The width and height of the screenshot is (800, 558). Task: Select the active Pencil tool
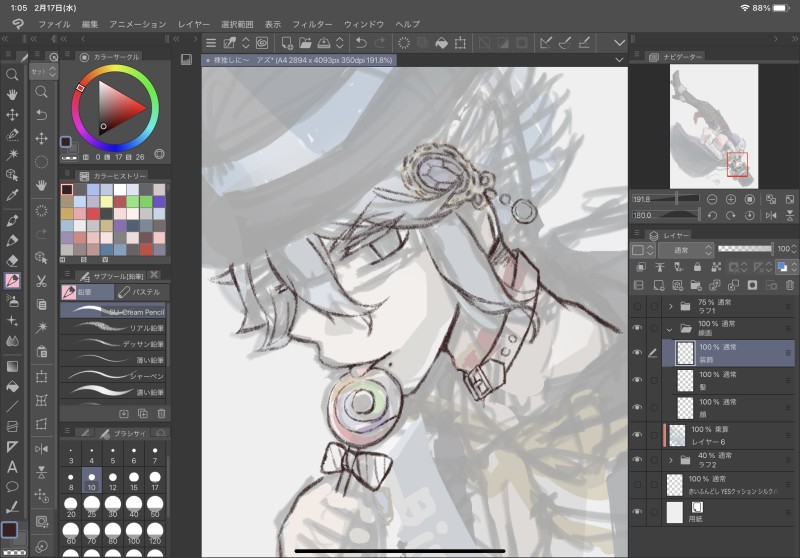[12, 281]
